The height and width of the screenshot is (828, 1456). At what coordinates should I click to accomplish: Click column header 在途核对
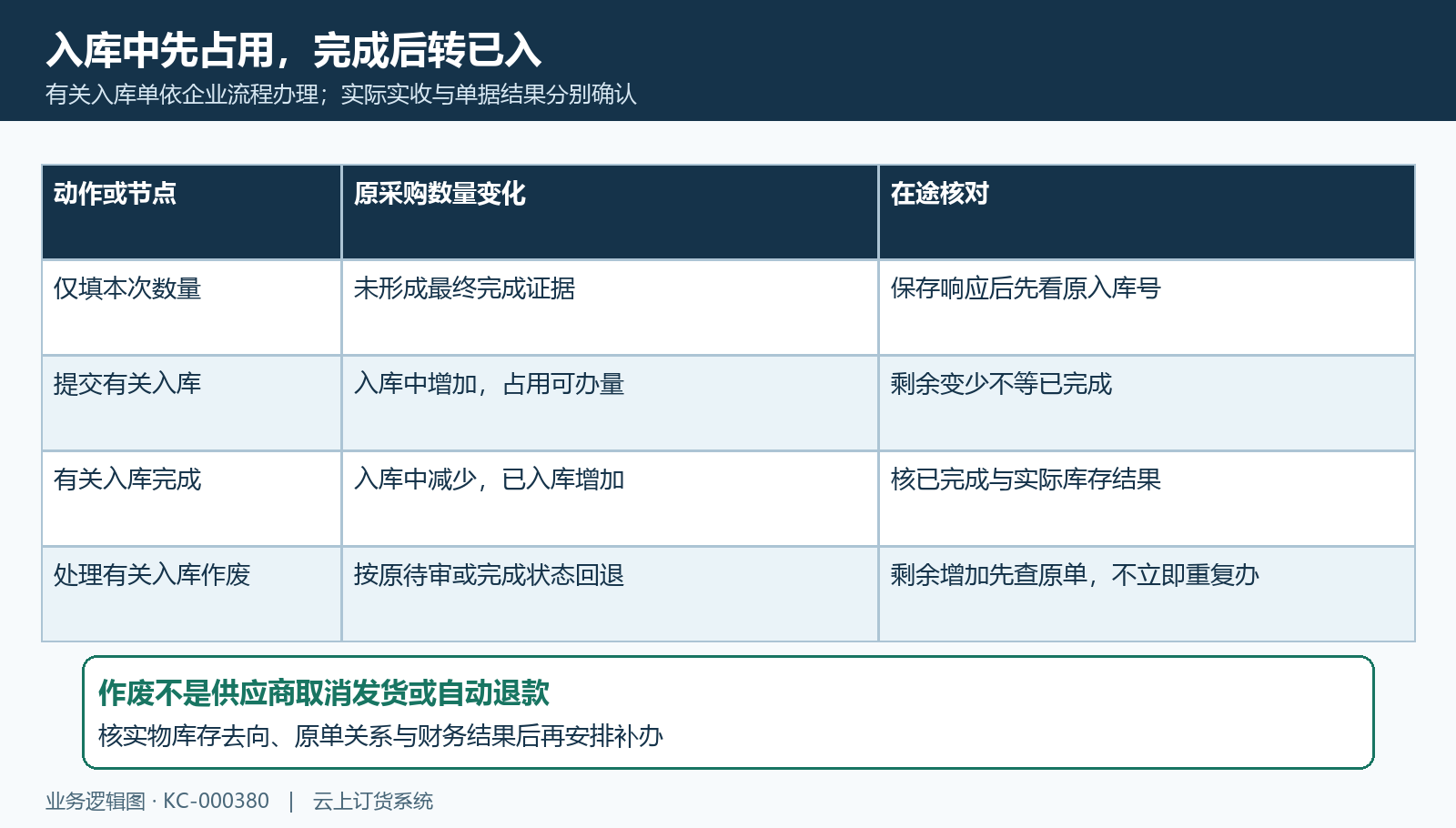click(x=1147, y=212)
